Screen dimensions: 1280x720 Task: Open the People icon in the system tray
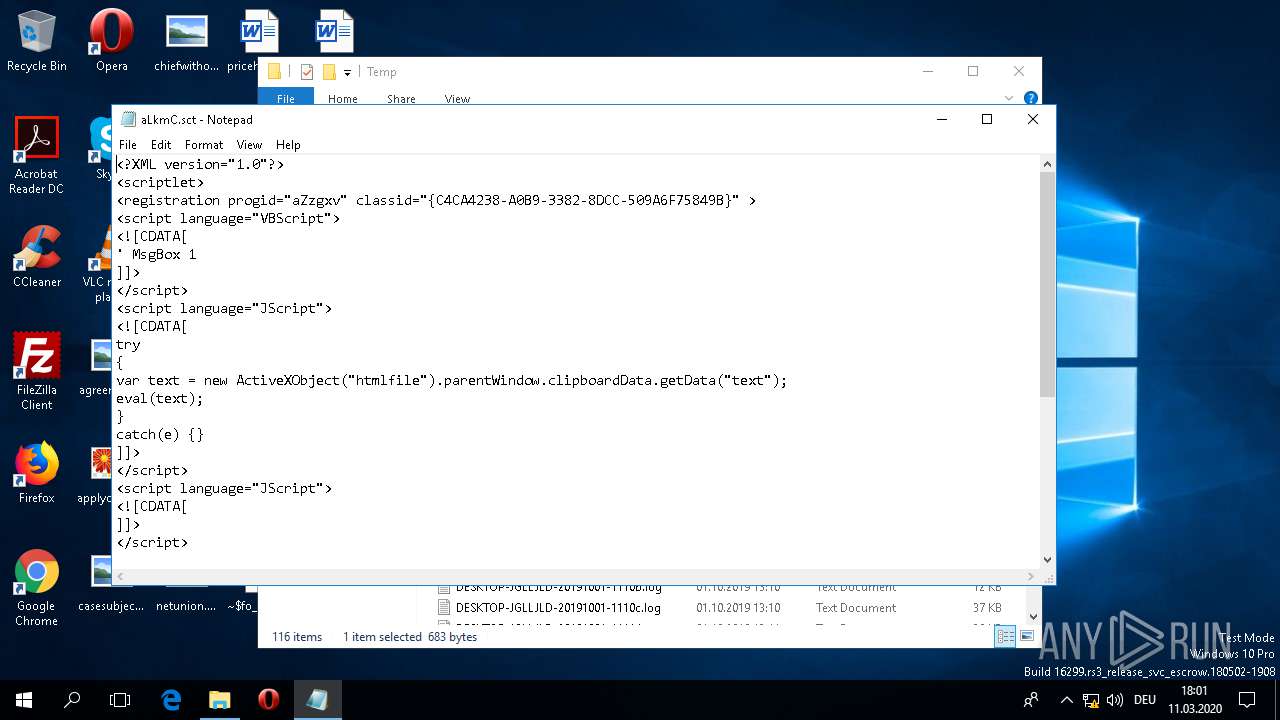pyautogui.click(x=1031, y=700)
